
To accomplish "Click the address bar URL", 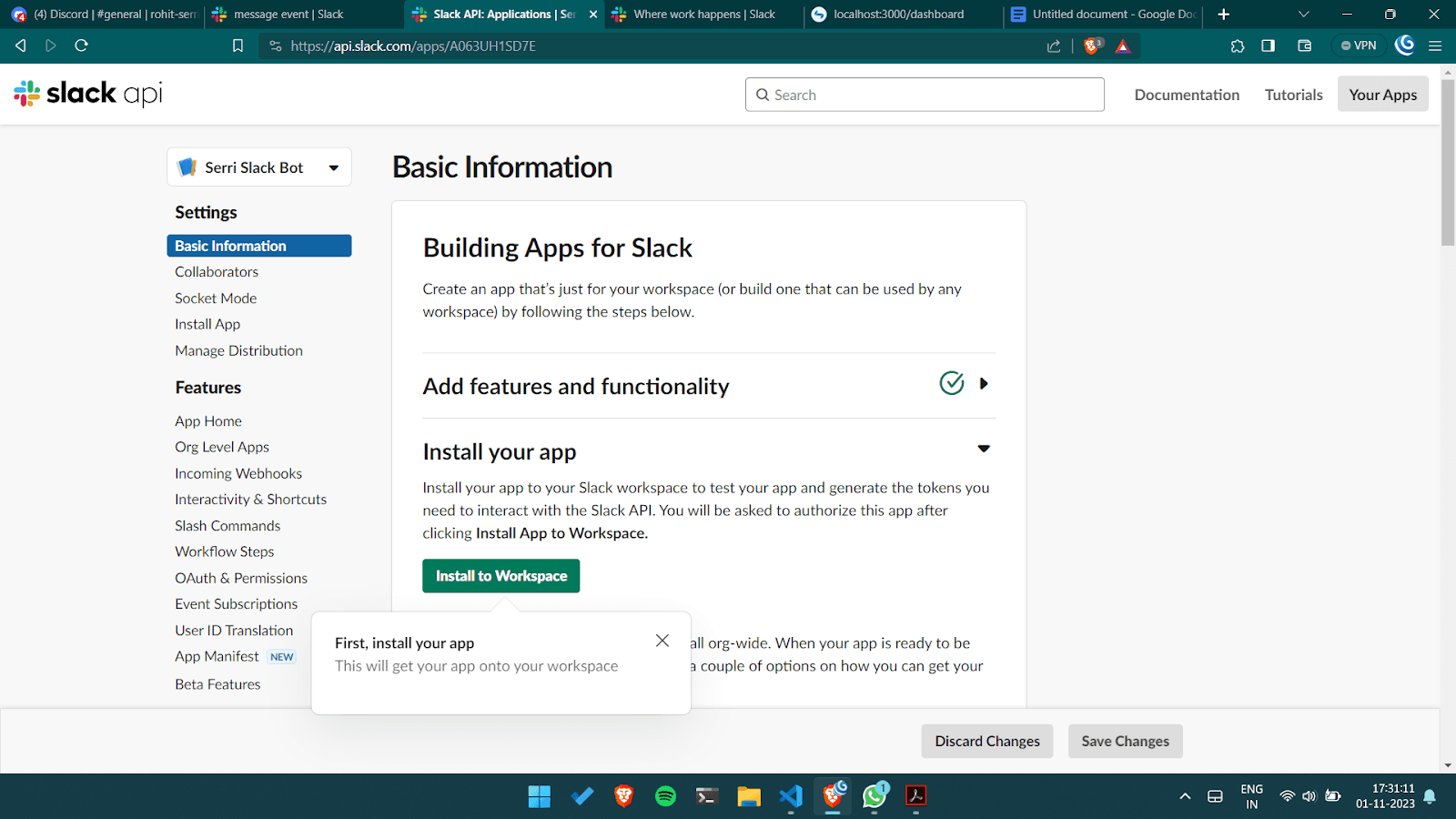I will pyautogui.click(x=413, y=45).
